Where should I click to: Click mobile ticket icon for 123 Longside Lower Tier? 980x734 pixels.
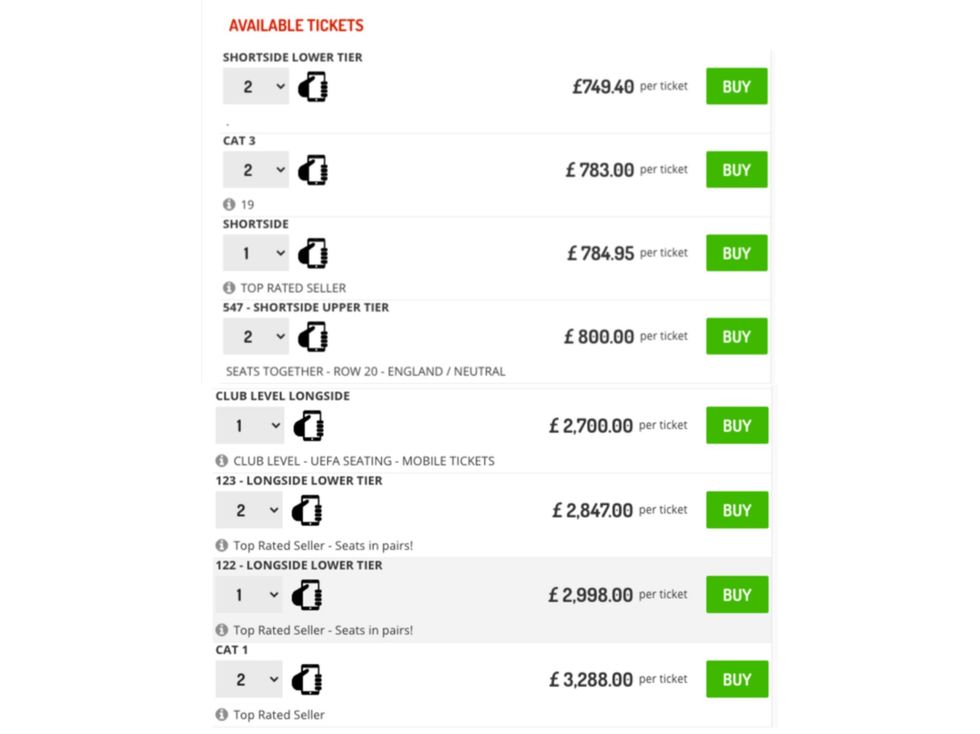pos(307,511)
